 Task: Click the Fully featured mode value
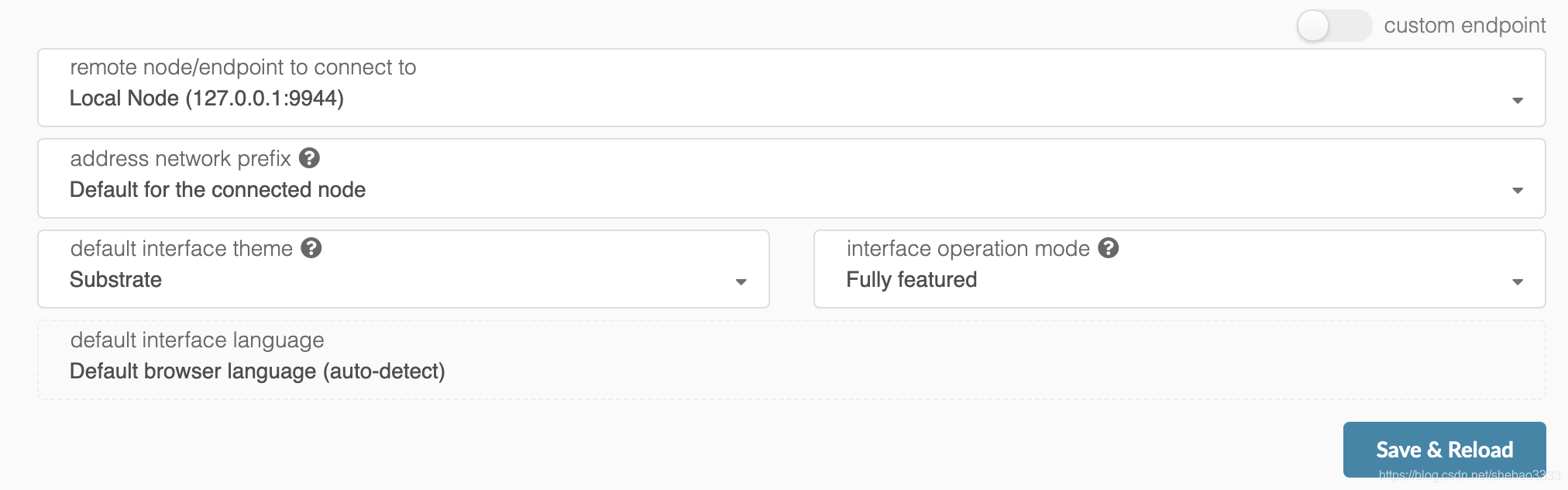[912, 280]
